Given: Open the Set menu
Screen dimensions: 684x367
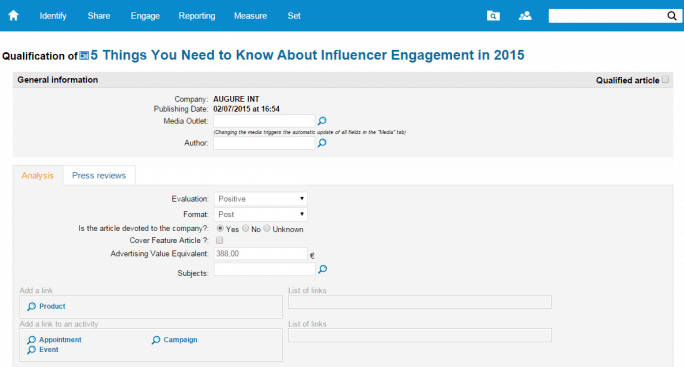Looking at the screenshot, I should click(x=294, y=16).
